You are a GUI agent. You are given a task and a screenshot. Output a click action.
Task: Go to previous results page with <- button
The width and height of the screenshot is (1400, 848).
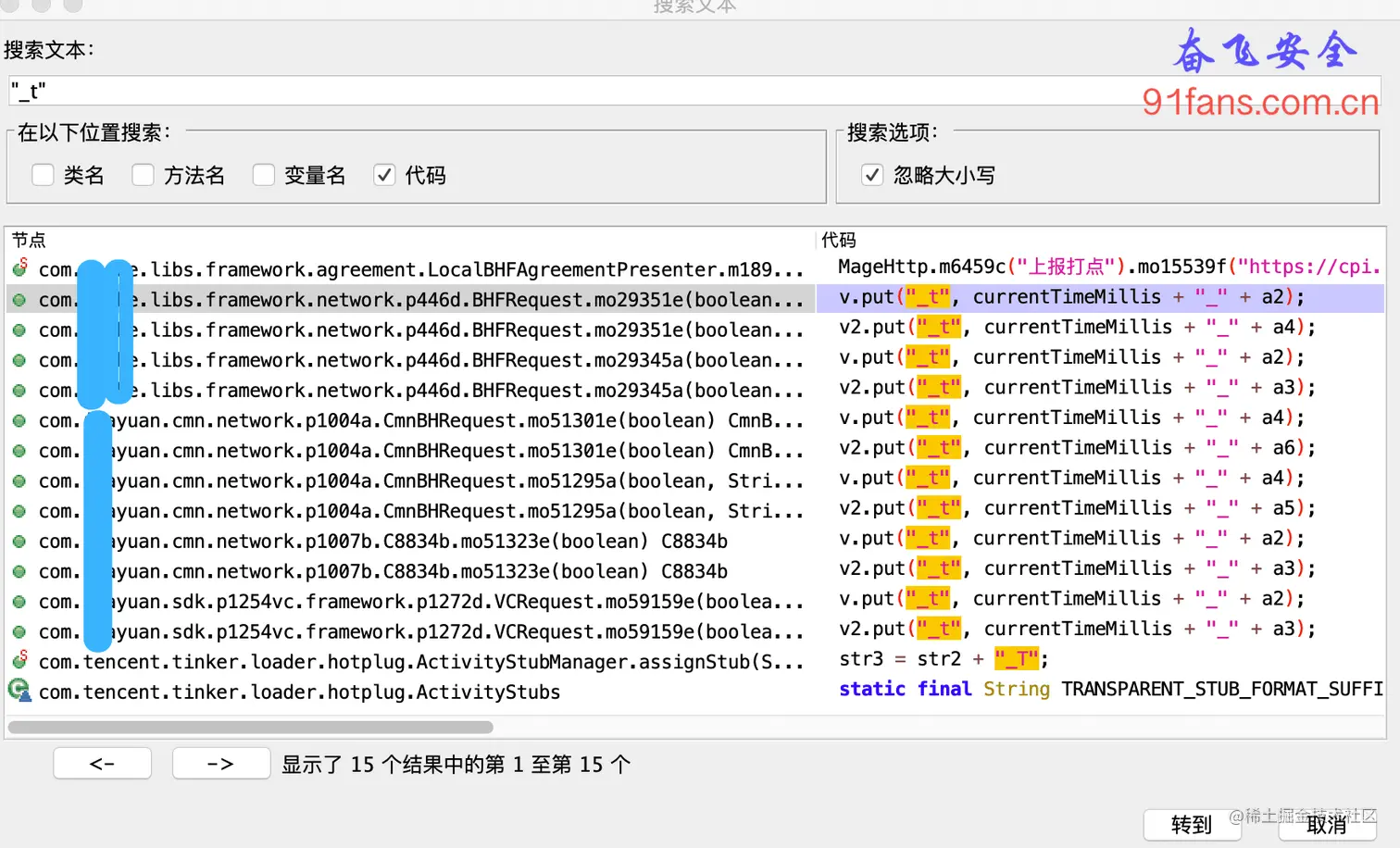tap(102, 764)
